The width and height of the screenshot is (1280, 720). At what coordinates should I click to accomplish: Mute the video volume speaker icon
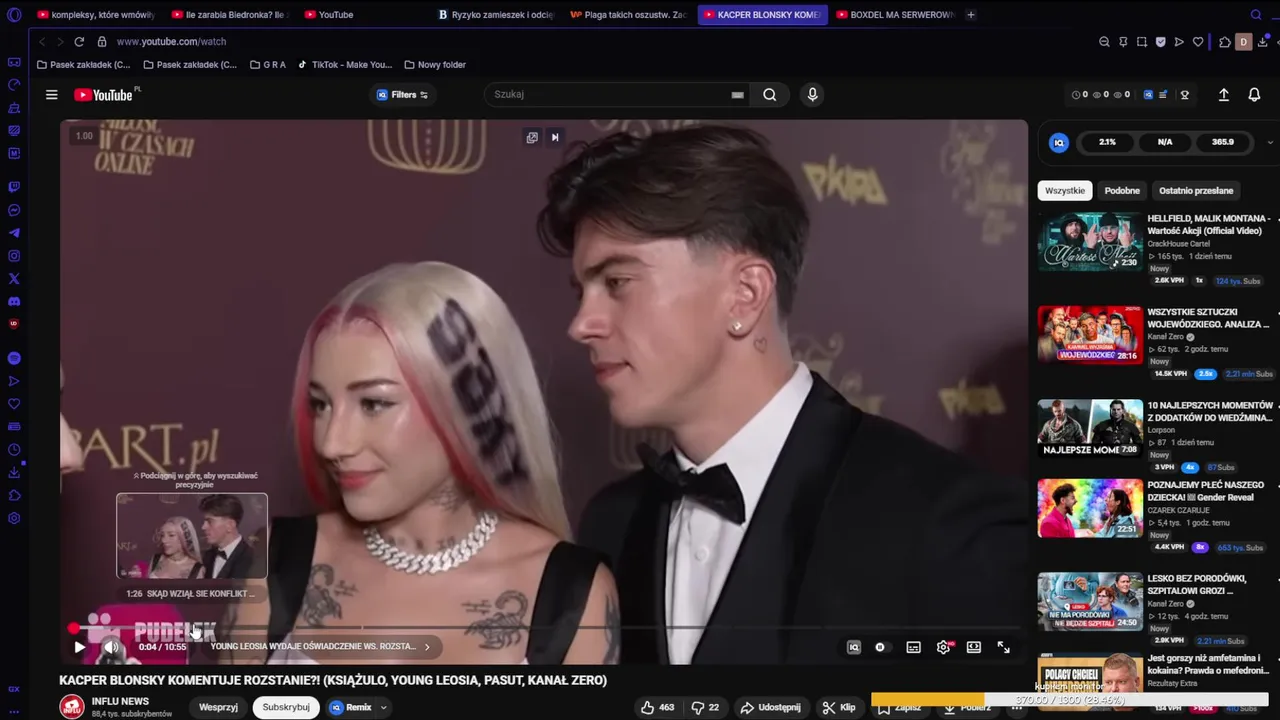pos(111,647)
